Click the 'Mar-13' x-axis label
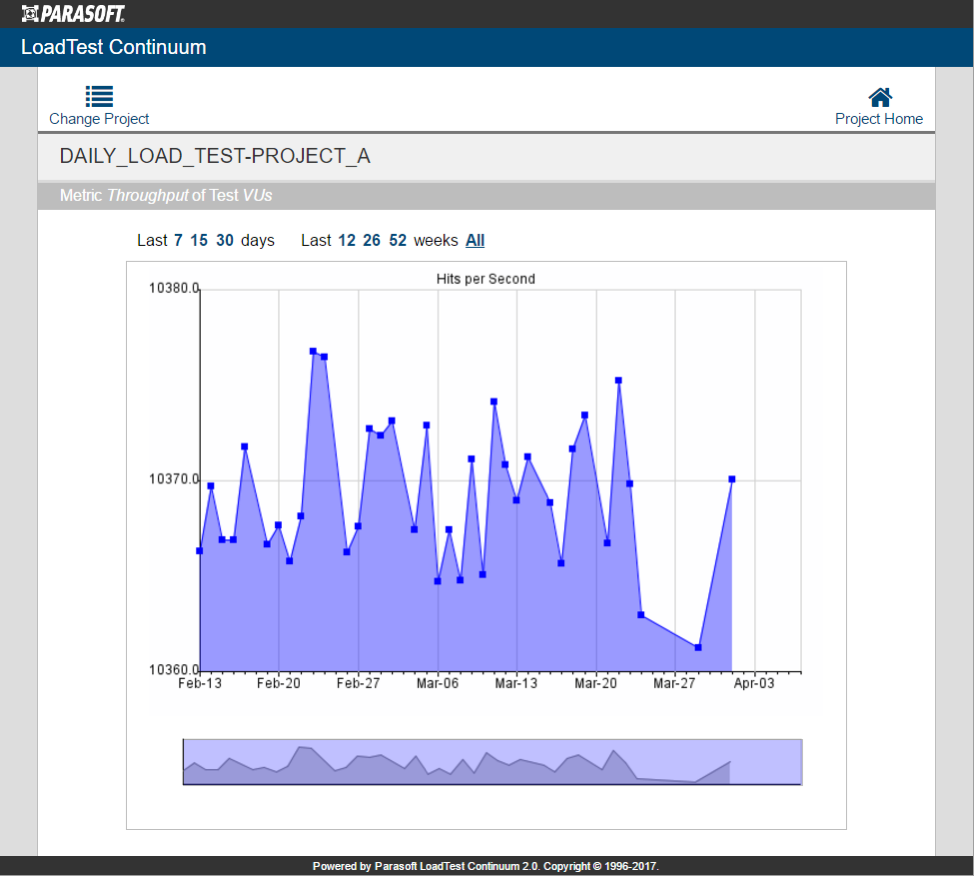 [516, 683]
